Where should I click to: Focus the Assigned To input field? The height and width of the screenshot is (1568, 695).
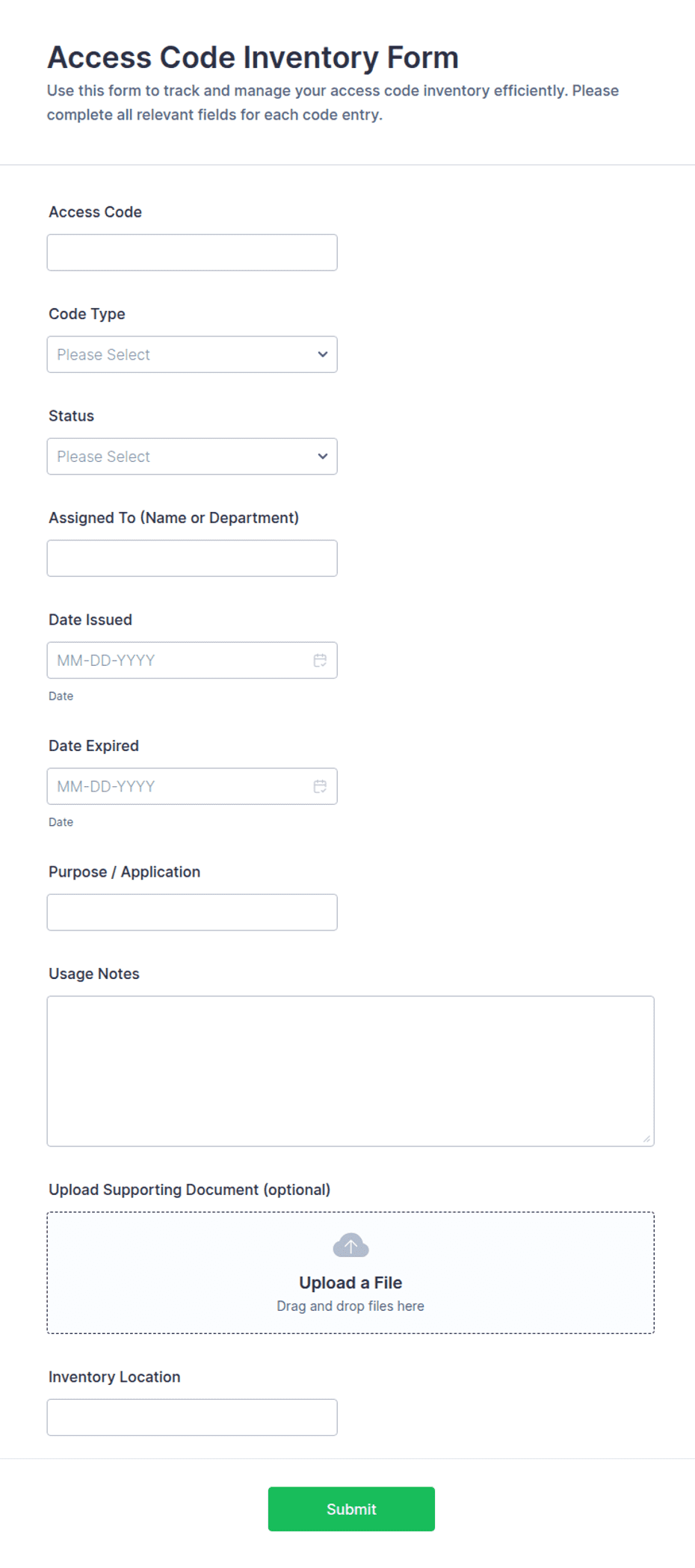coord(192,558)
